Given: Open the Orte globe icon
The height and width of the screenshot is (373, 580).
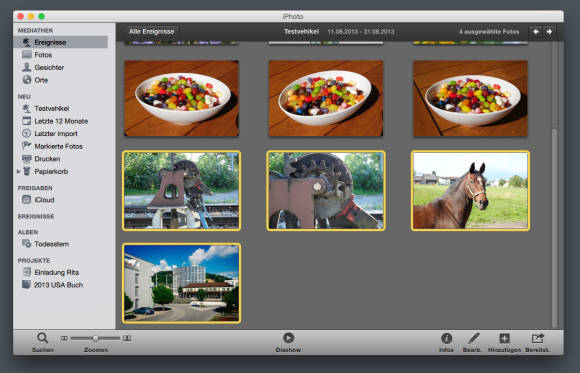Looking at the screenshot, I should (27, 80).
